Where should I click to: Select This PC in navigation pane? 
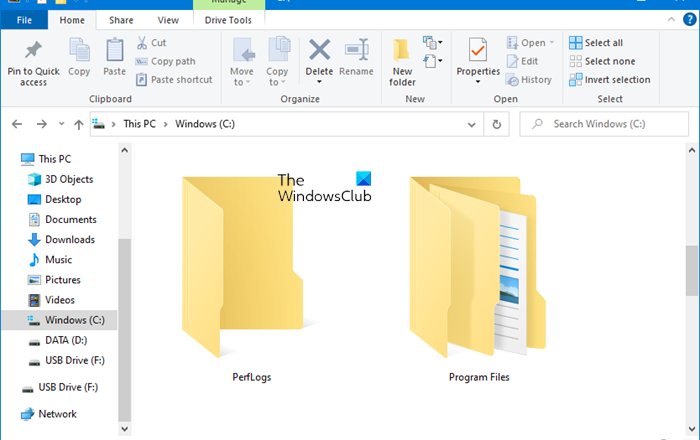(46, 159)
